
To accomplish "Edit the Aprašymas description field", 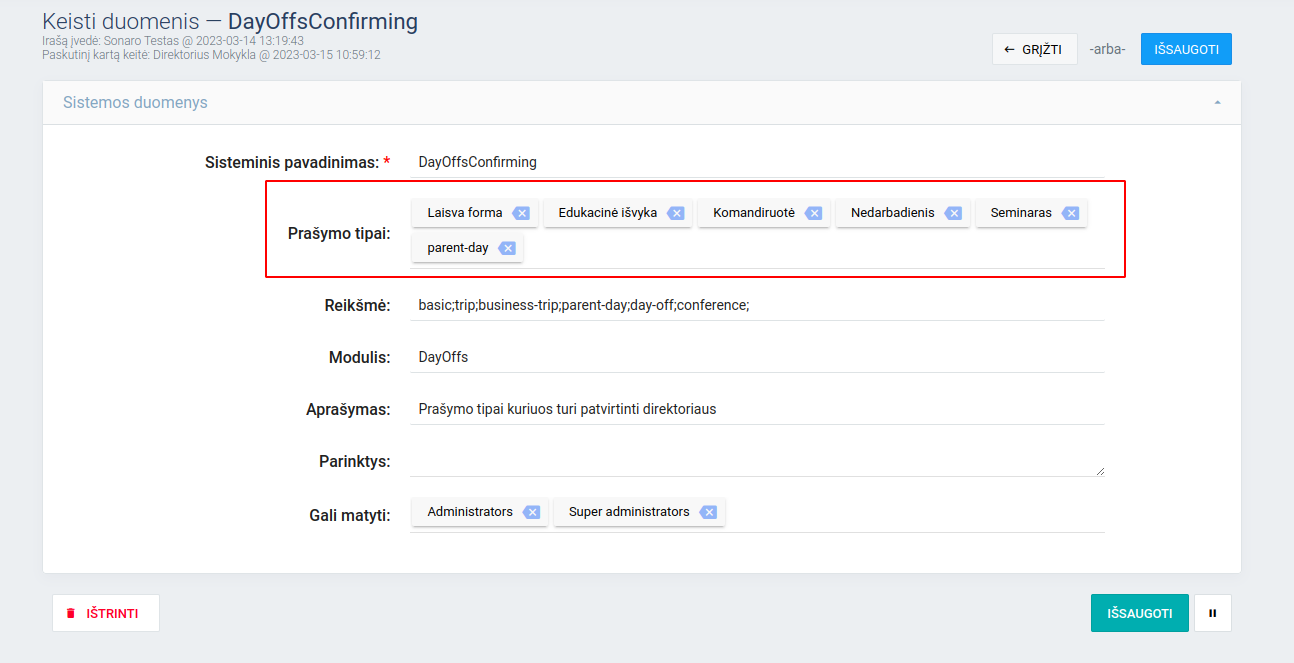I will click(756, 409).
